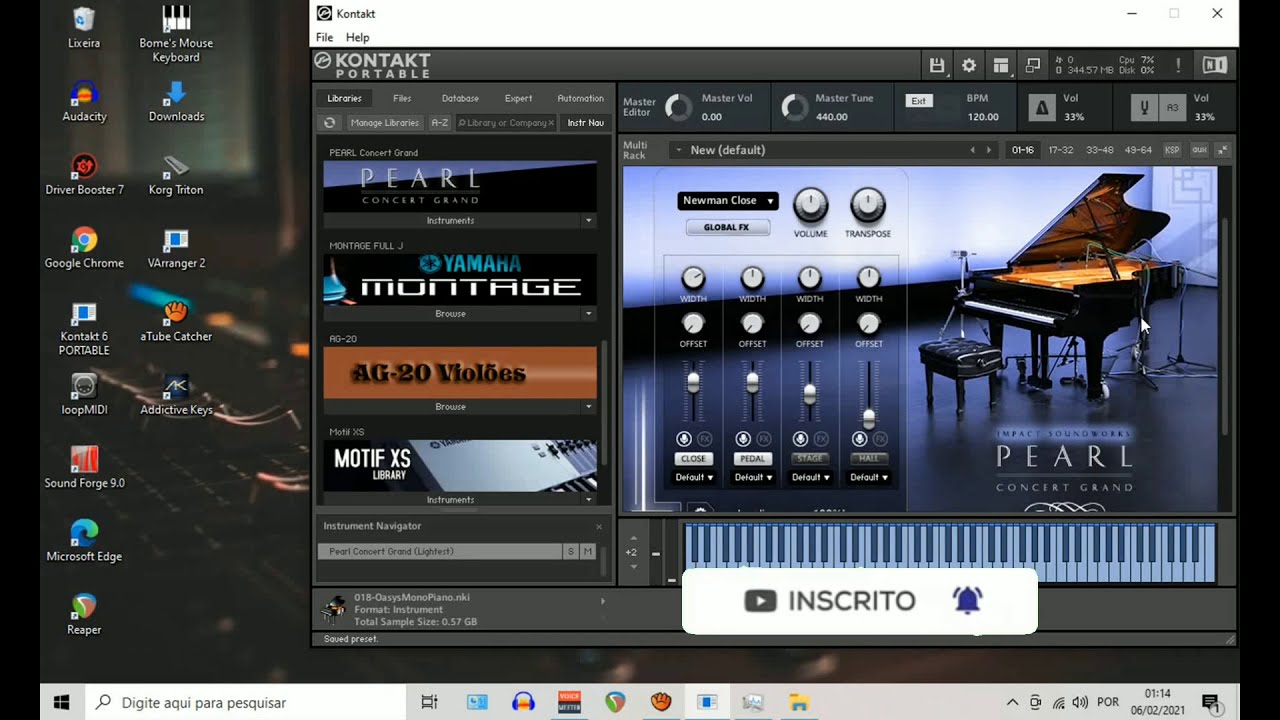Image resolution: width=1280 pixels, height=720 pixels.
Task: Open the workspace layout panel icon
Action: click(x=1001, y=66)
